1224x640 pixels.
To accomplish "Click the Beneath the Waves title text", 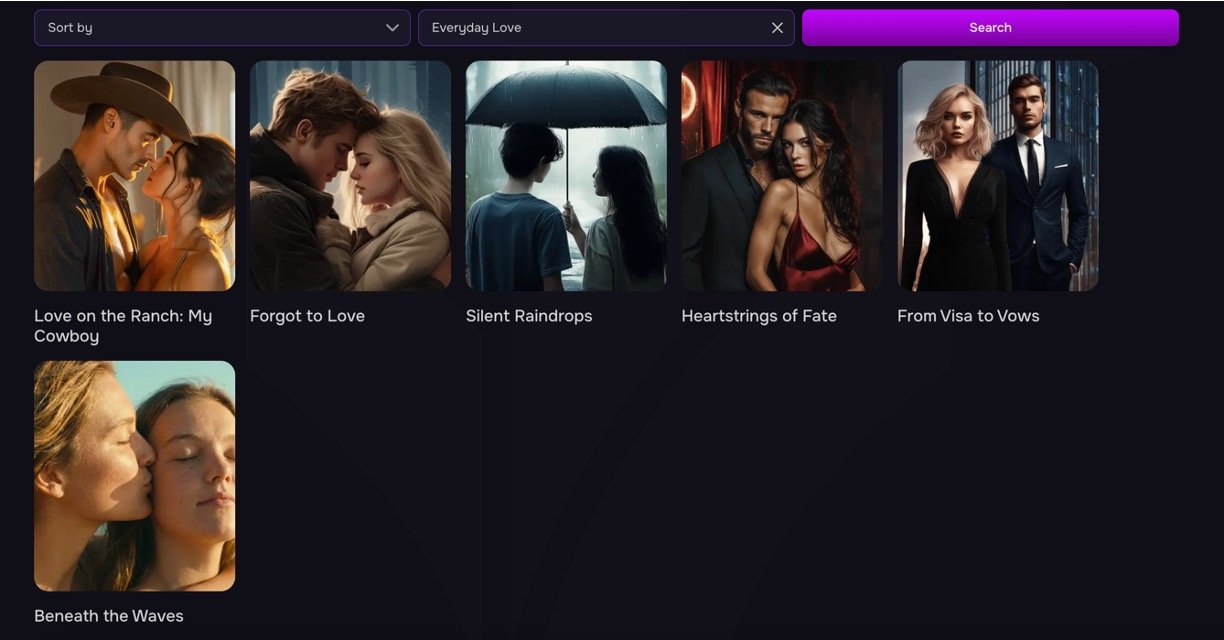I will click(x=109, y=616).
